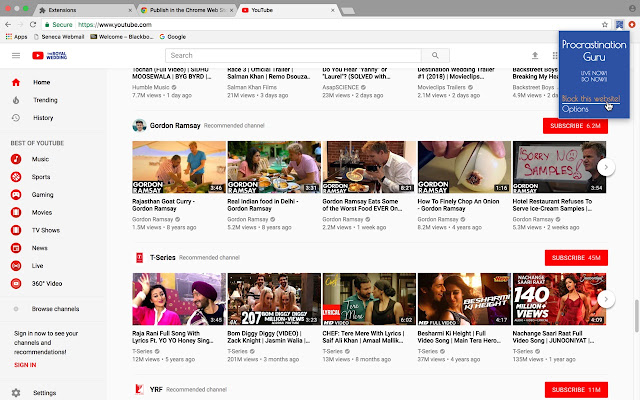
Task: Choose Block this website in popup
Action: pyautogui.click(x=591, y=98)
